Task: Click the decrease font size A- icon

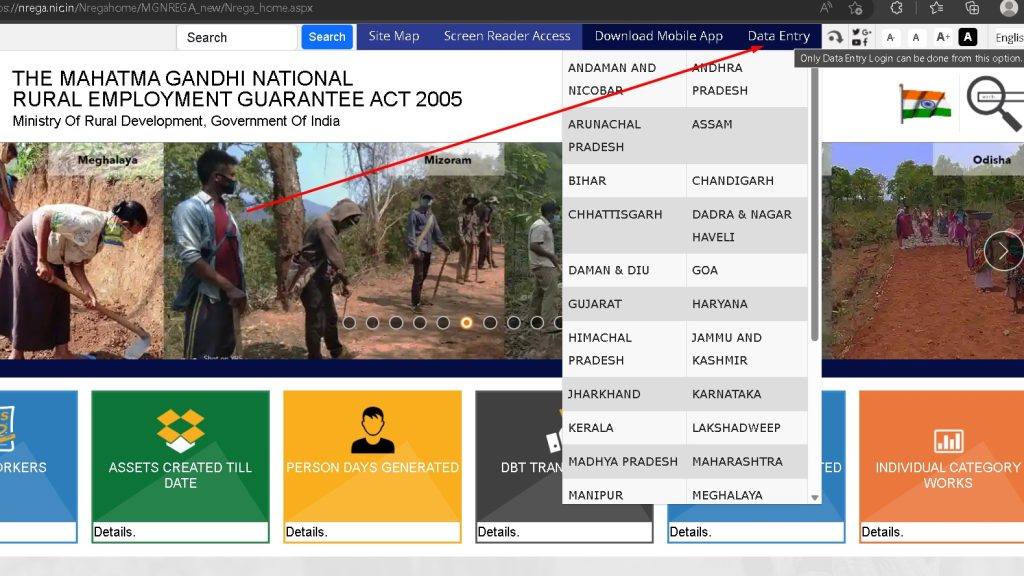Action: tap(891, 37)
